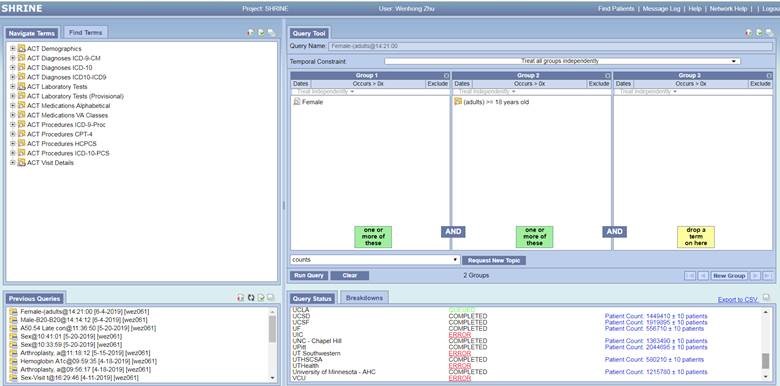The width and height of the screenshot is (780, 386).
Task: Click the last-page arrow beside New Group
Action: coord(768,276)
